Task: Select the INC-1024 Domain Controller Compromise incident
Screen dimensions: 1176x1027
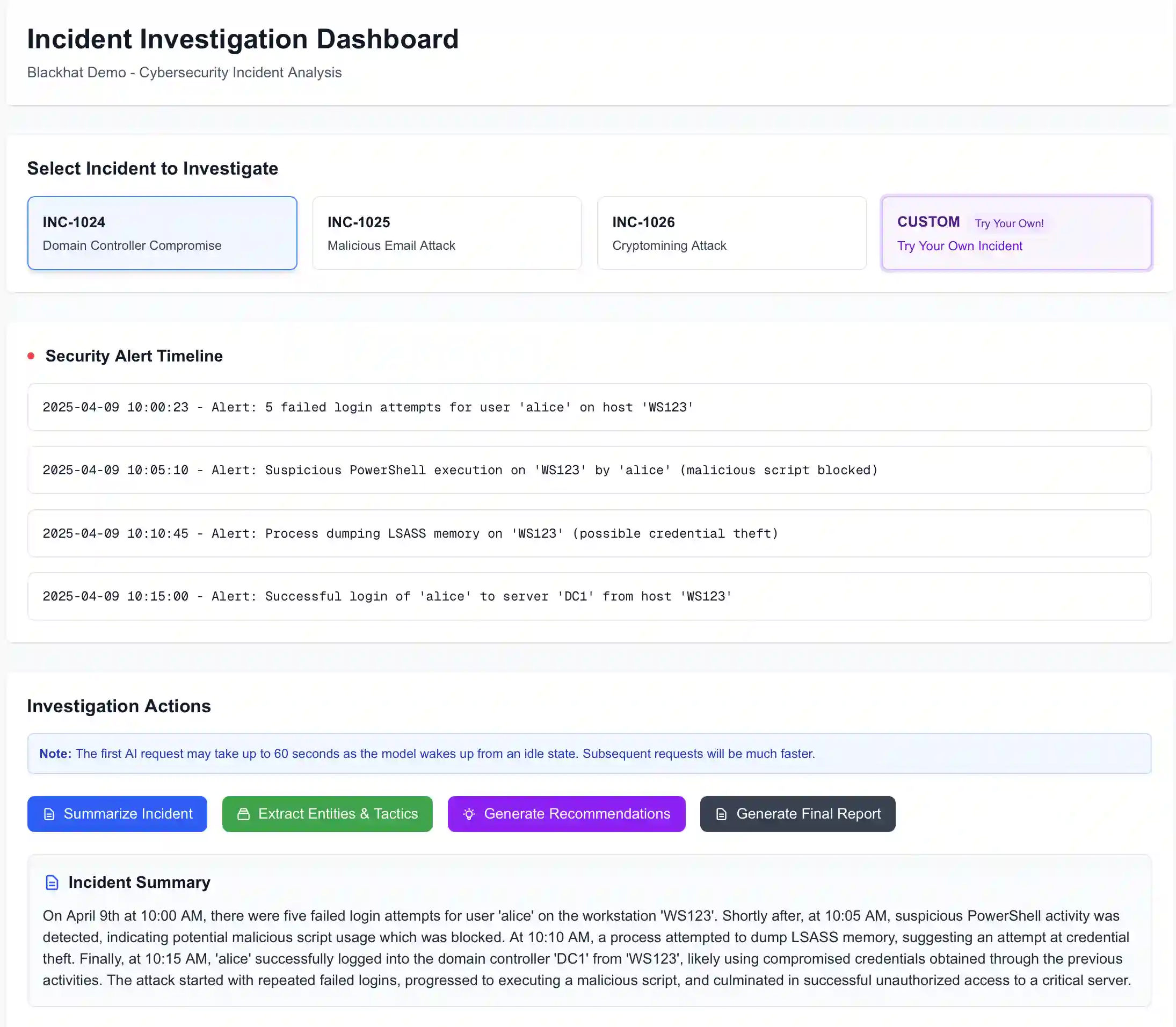Action: tap(162, 233)
